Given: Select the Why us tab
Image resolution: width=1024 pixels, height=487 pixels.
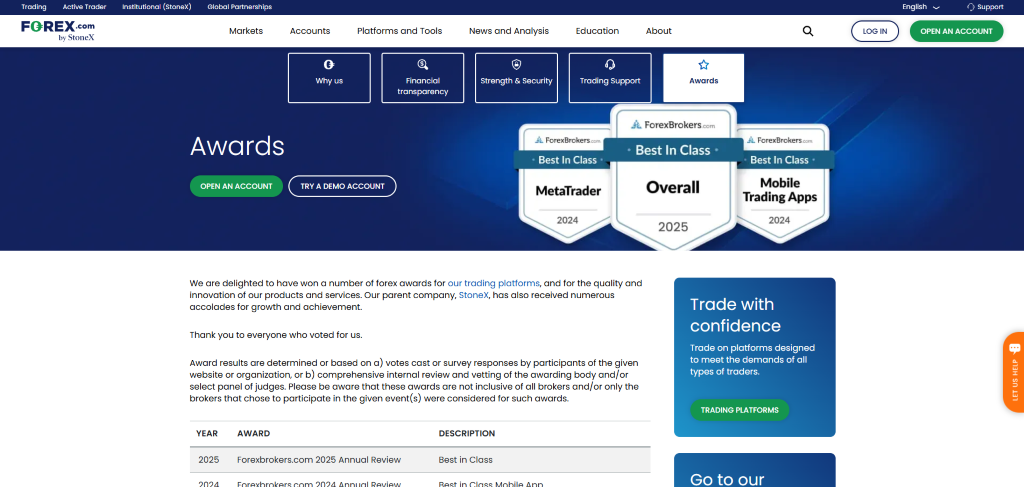Looking at the screenshot, I should click(329, 78).
